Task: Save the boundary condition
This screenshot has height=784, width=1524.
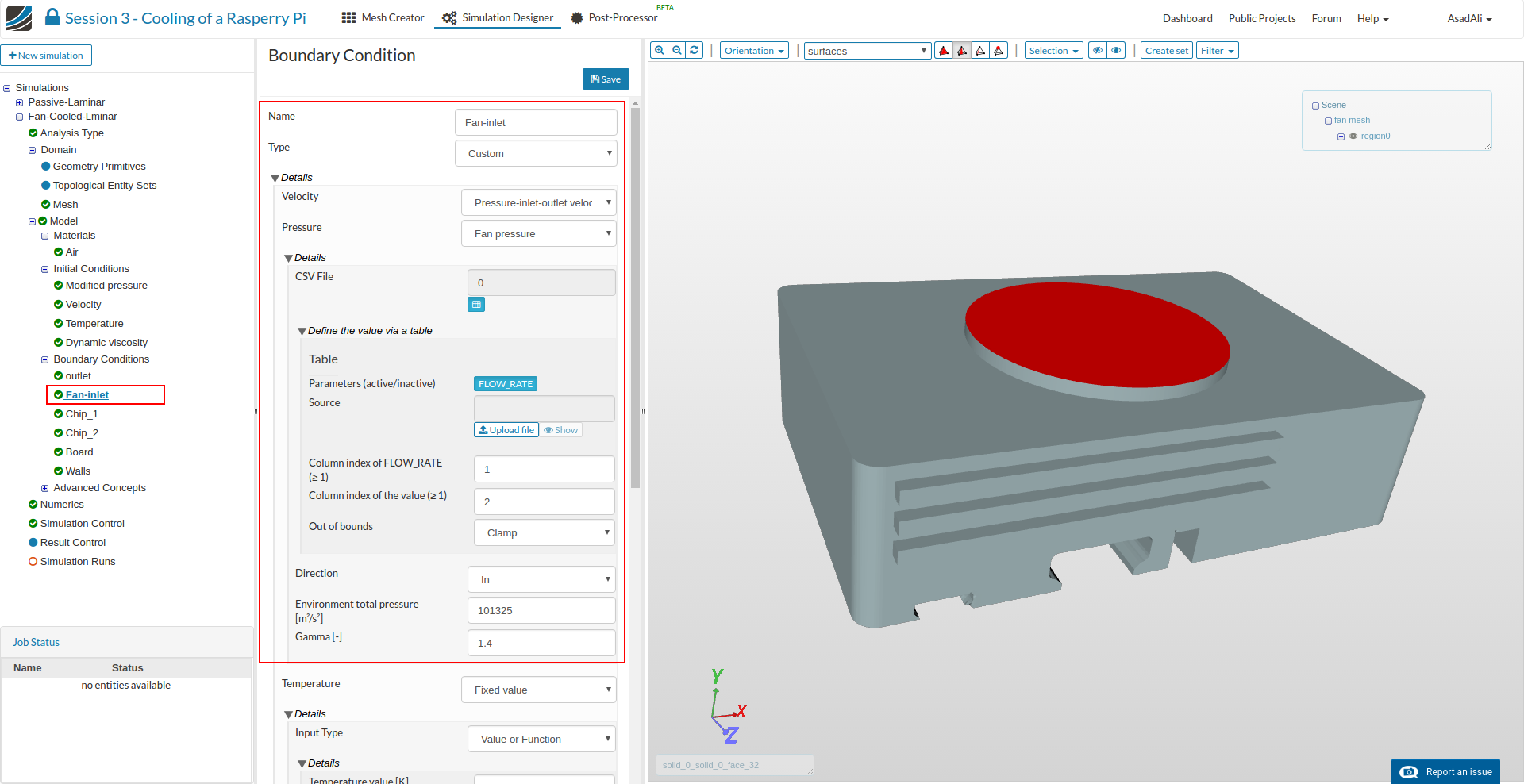Action: [606, 79]
